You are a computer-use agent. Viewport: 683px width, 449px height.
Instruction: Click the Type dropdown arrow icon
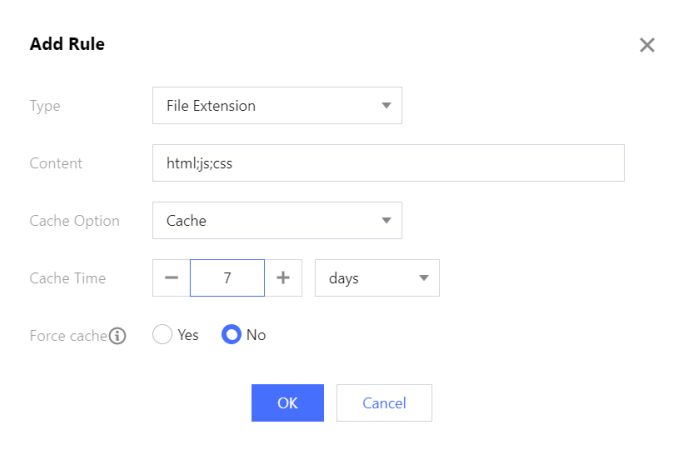click(x=386, y=105)
